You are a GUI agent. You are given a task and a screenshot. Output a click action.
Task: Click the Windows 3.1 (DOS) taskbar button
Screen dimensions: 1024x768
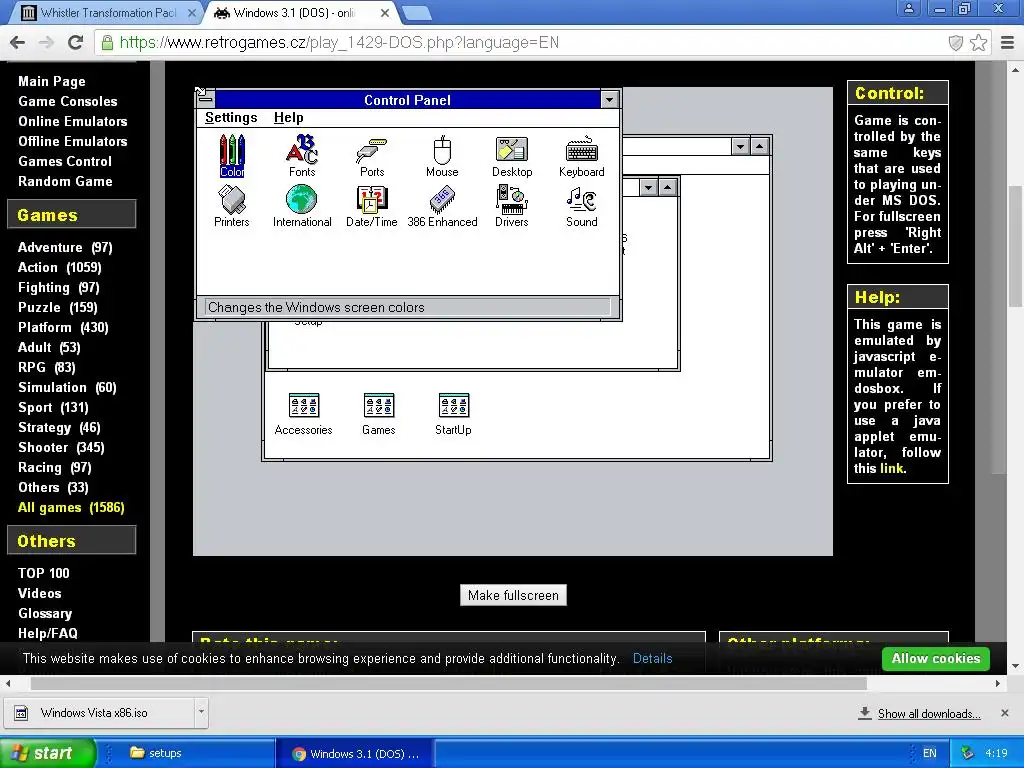(x=356, y=753)
